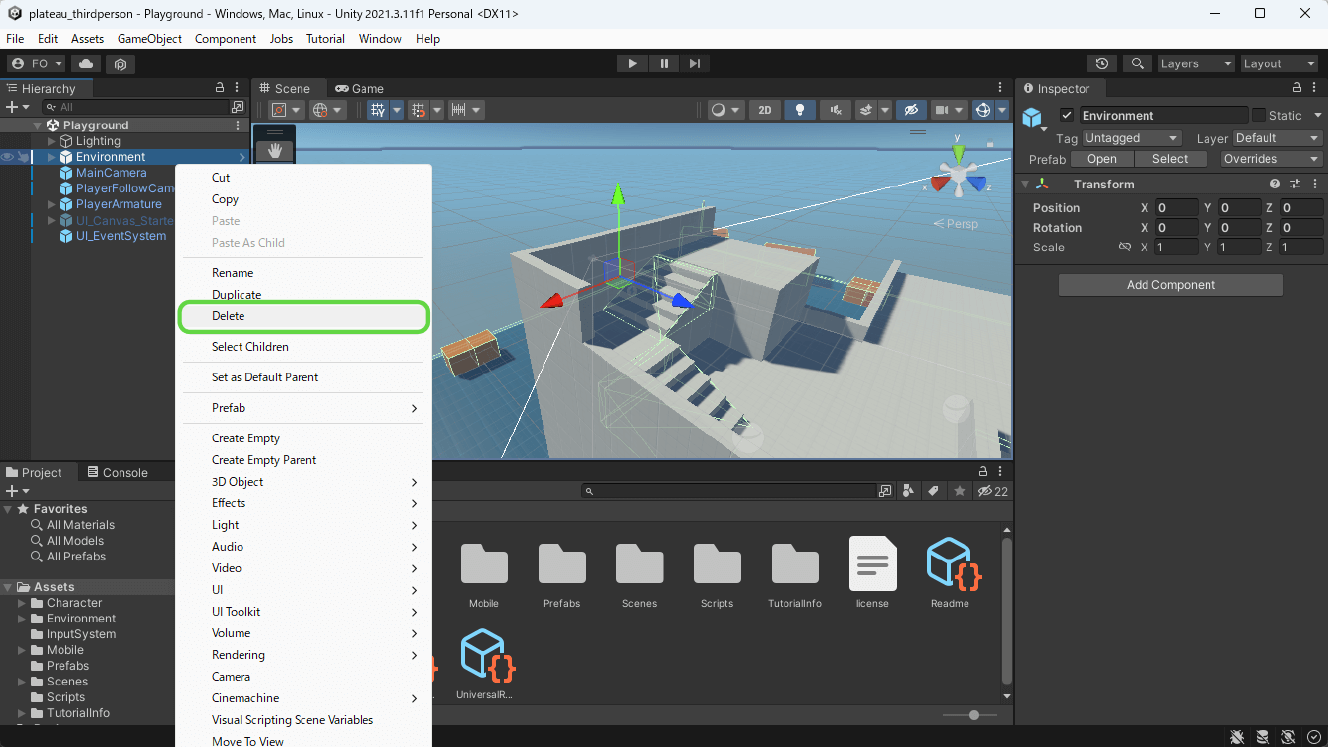This screenshot has height=747, width=1328.
Task: Open the Layers dropdown
Action: 1195,63
